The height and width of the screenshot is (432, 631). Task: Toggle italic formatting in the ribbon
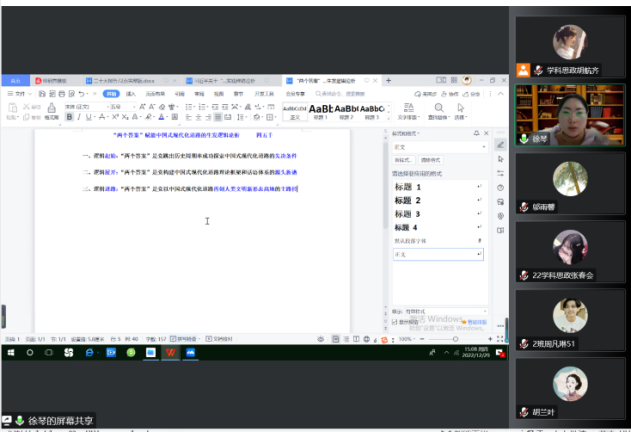tap(80, 117)
